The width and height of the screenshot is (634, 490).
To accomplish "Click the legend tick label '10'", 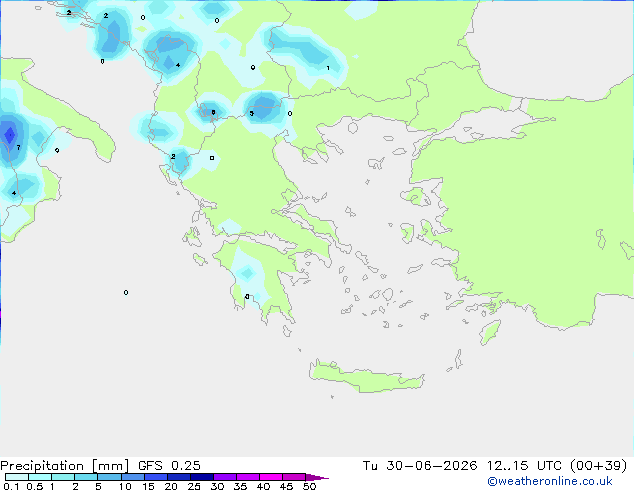I will point(125,486).
